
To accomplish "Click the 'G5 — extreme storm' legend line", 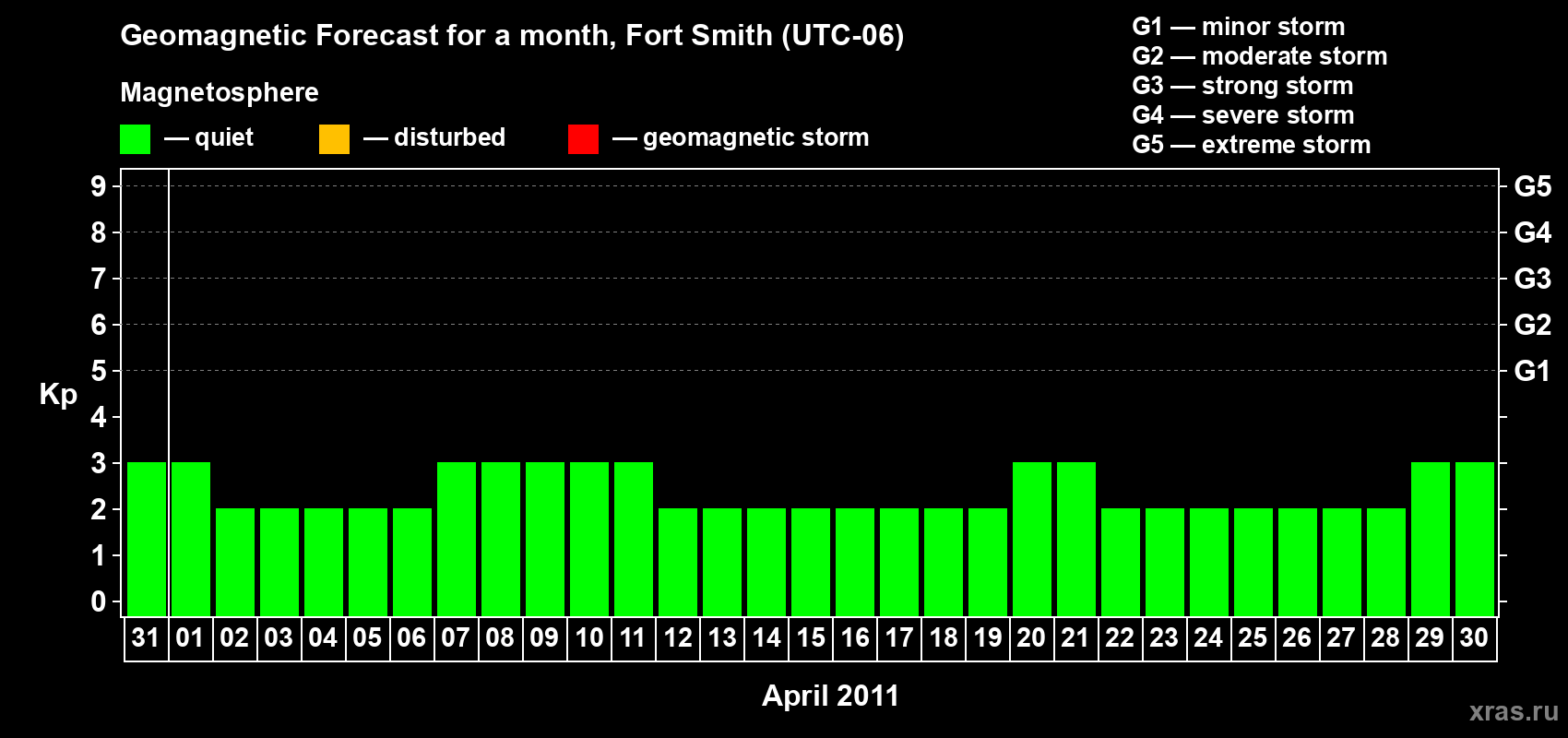I will (x=1251, y=145).
